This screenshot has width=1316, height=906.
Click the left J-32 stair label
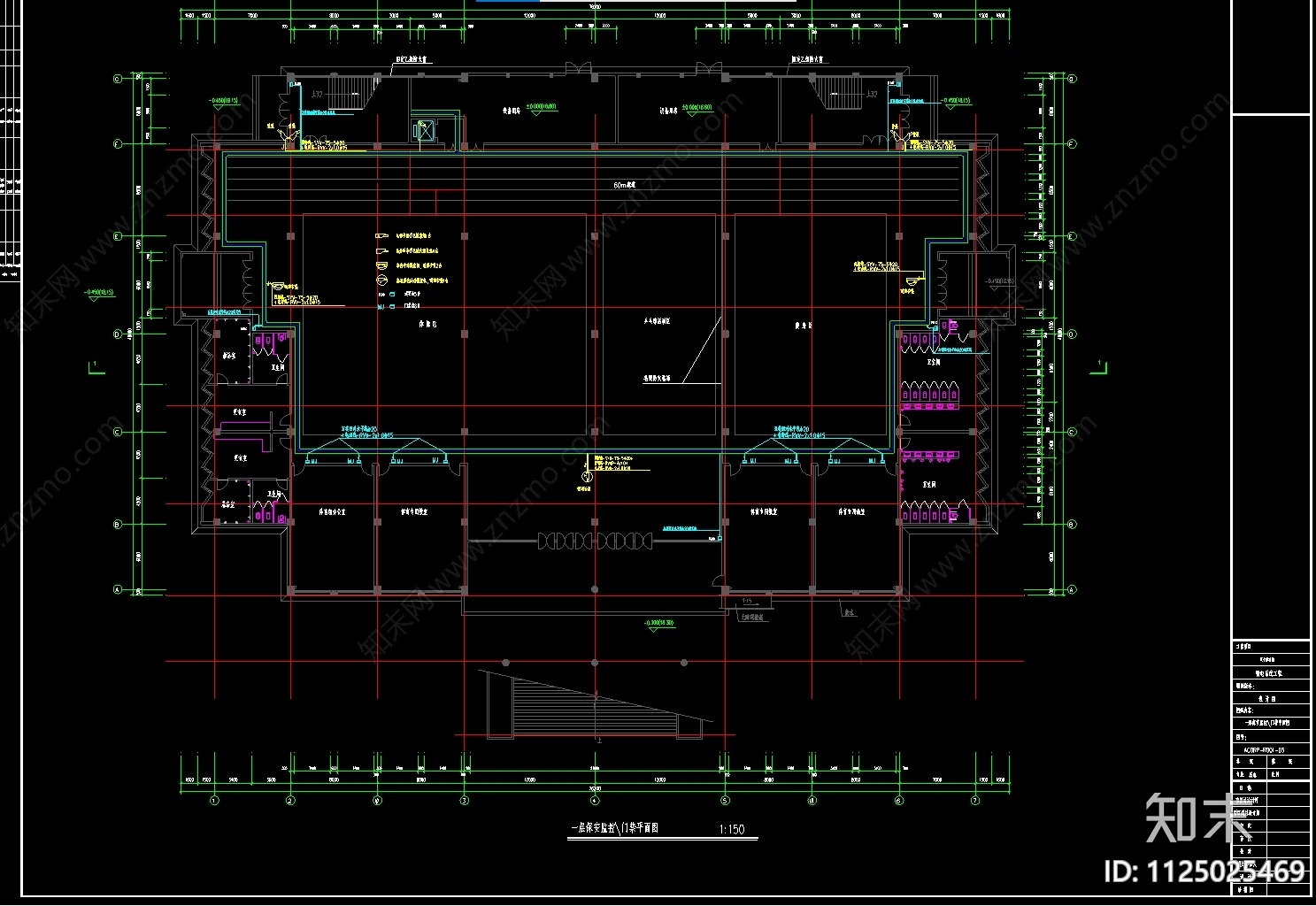coord(317,94)
